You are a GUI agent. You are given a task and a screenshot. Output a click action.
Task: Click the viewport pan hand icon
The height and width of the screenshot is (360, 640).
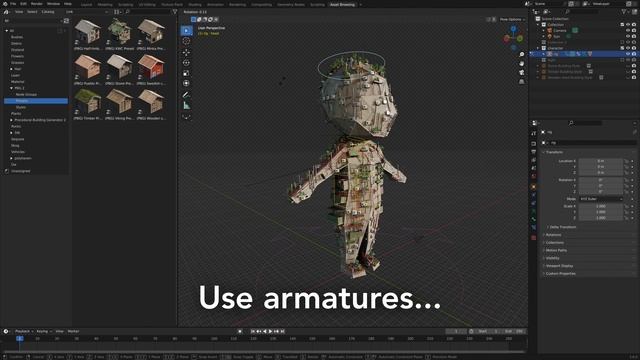[x=522, y=64]
